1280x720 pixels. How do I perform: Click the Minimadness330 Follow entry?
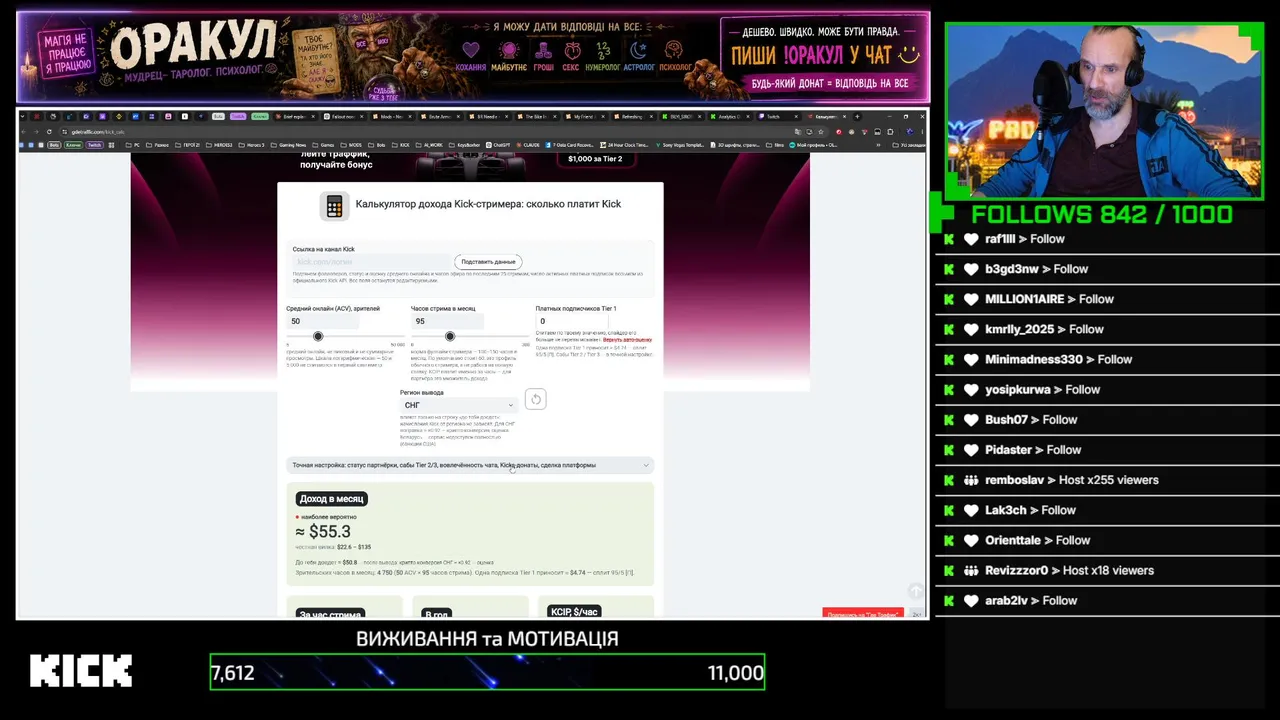coord(1058,359)
